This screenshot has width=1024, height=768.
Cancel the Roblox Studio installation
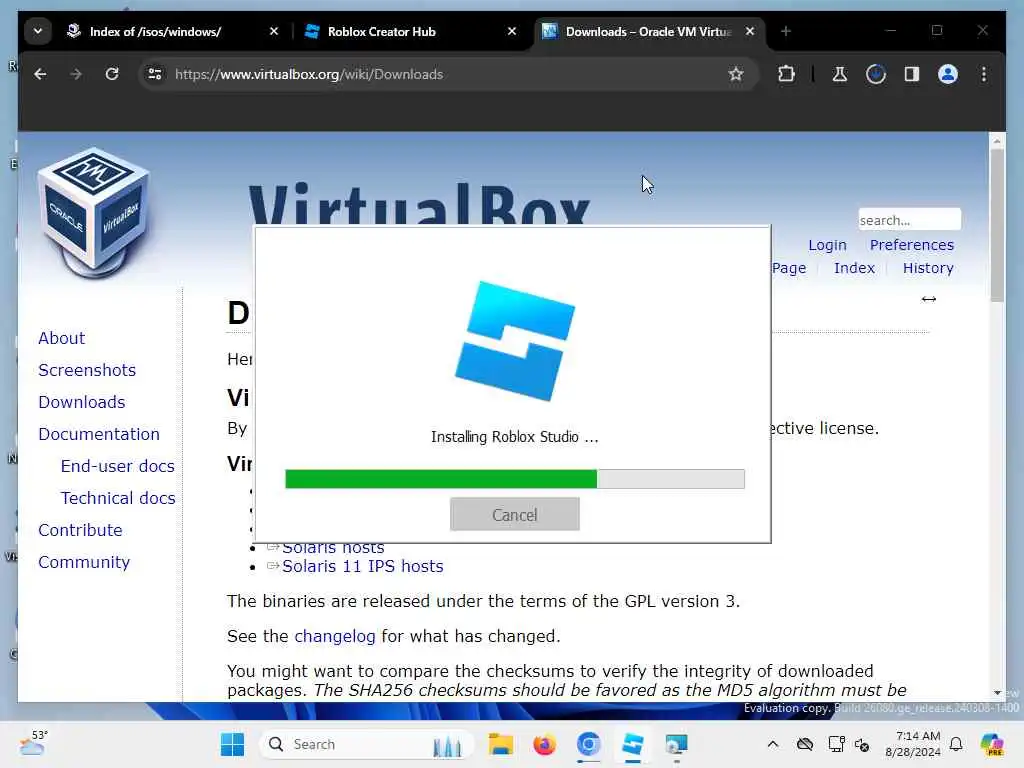[515, 515]
